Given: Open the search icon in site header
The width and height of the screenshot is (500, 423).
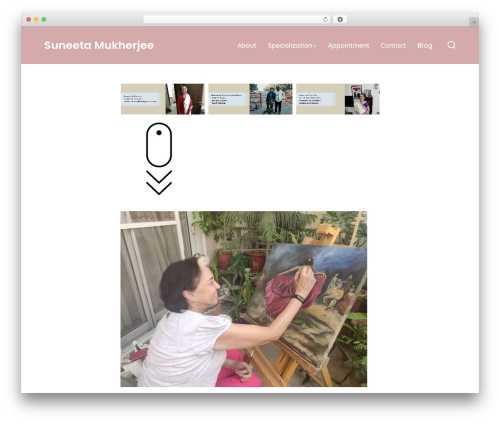Looking at the screenshot, I should point(451,45).
